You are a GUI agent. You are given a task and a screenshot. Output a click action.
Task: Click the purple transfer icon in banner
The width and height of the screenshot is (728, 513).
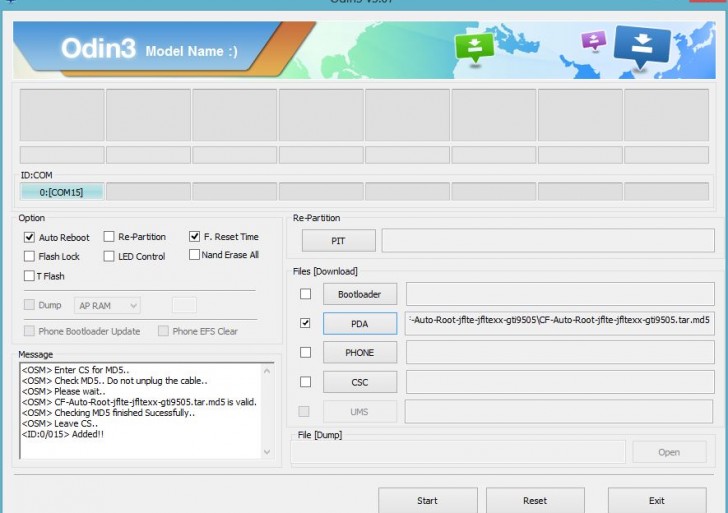click(x=594, y=41)
